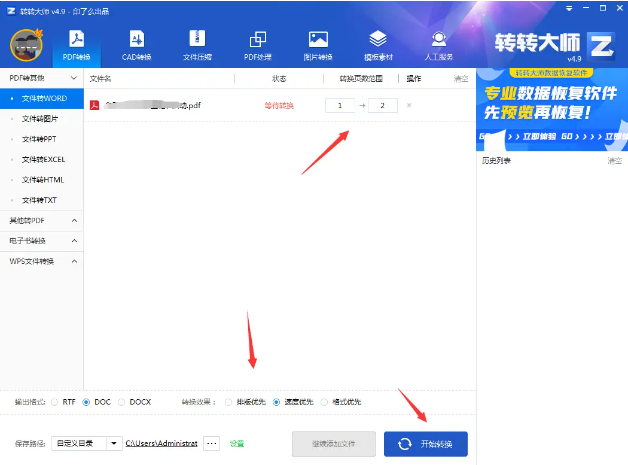Open the CAD转换 tool

137,45
